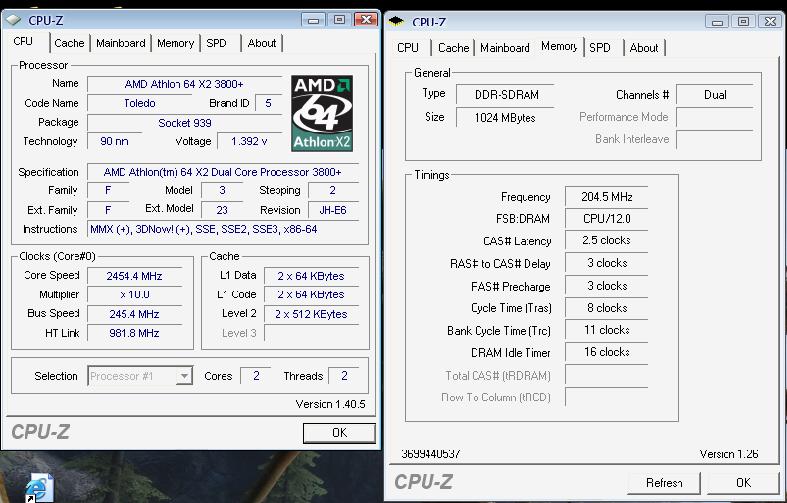Click the CPU-Z app icon in the left window title bar
Image resolution: width=787 pixels, height=503 pixels.
14,20
